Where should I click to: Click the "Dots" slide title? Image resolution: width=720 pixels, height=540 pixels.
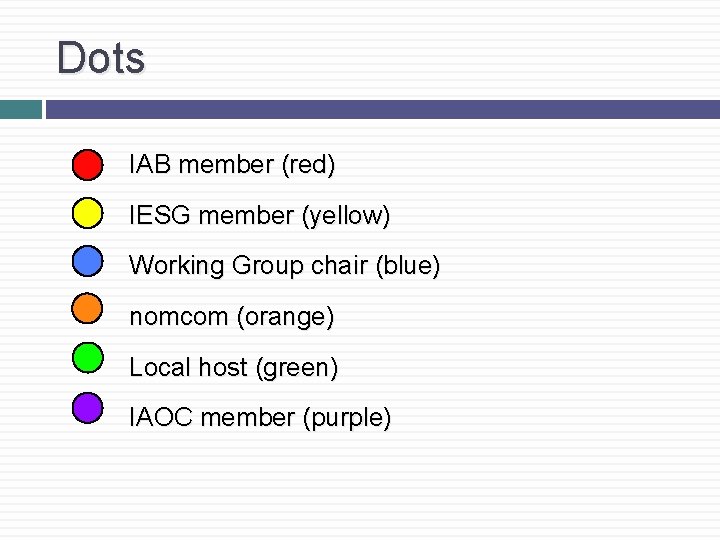(x=101, y=58)
